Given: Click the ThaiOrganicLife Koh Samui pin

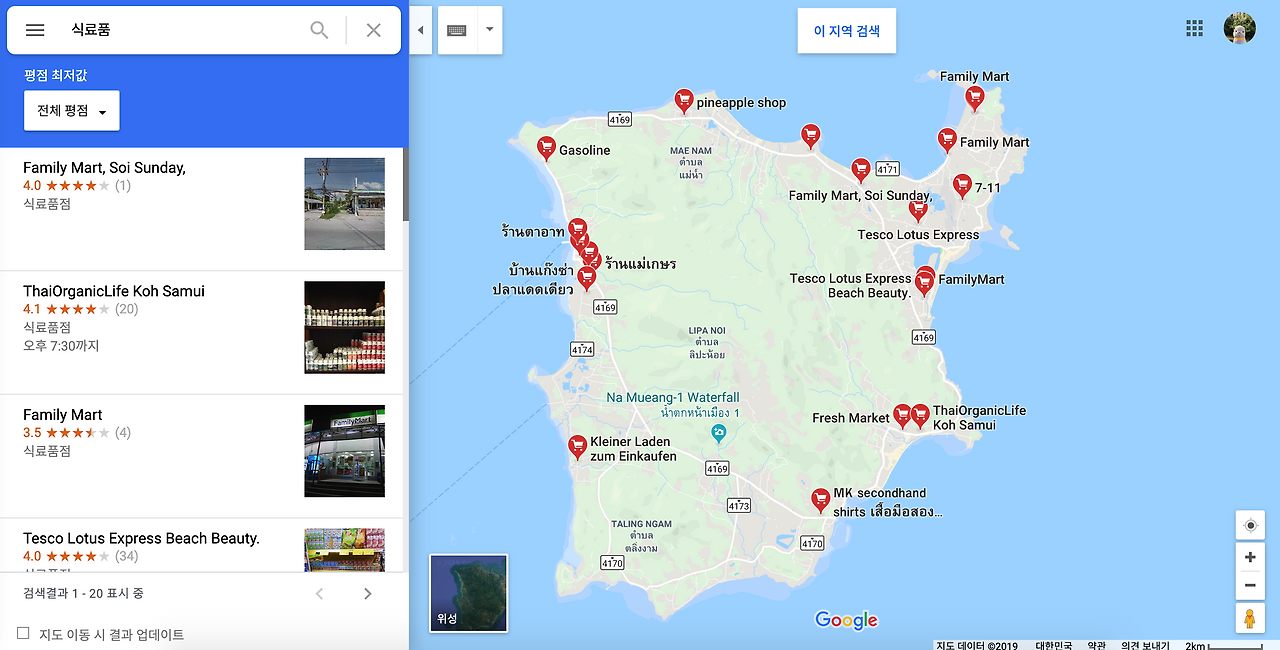Looking at the screenshot, I should tap(920, 415).
